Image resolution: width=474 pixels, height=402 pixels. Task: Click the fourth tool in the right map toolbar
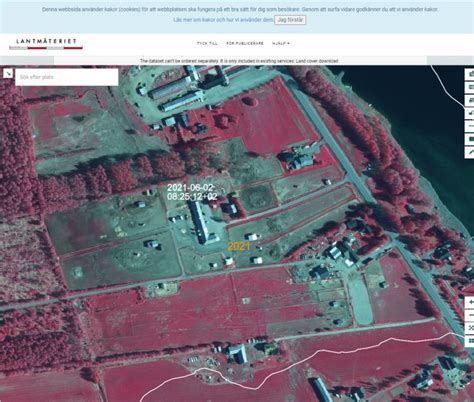(x=470, y=113)
